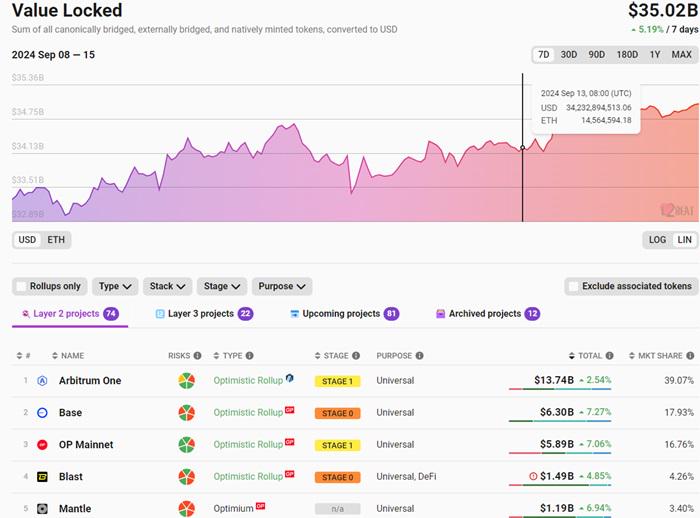Open the Purpose filter dropdown

tap(281, 286)
